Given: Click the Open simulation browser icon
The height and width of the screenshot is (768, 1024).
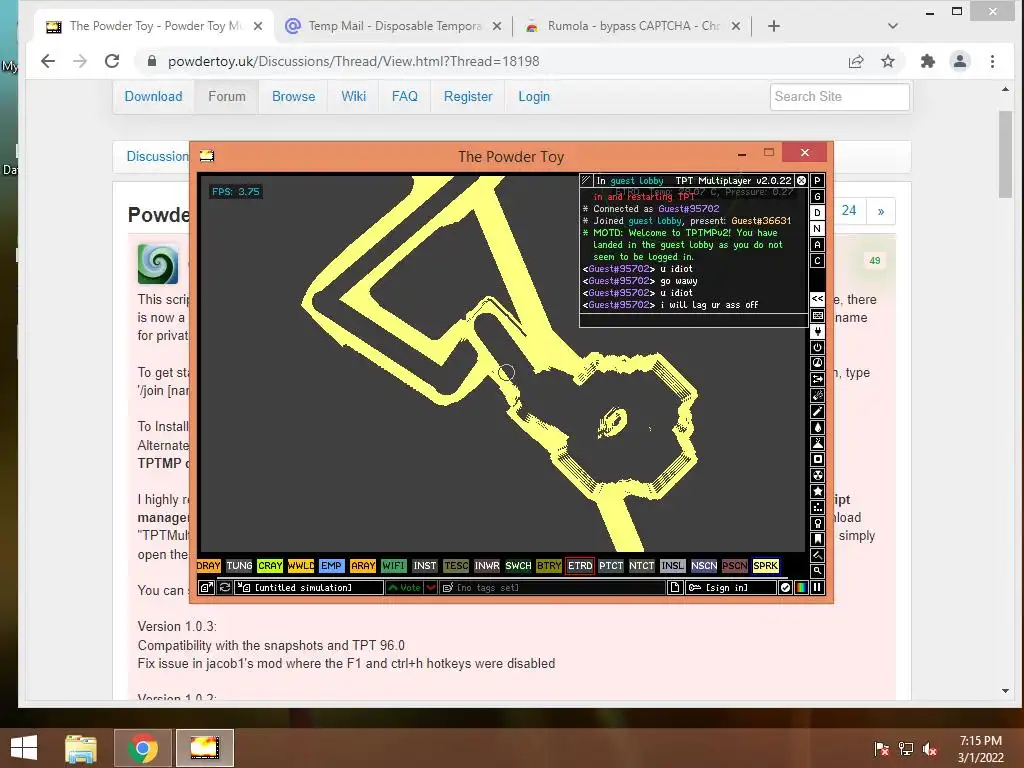Looking at the screenshot, I should 206,587.
